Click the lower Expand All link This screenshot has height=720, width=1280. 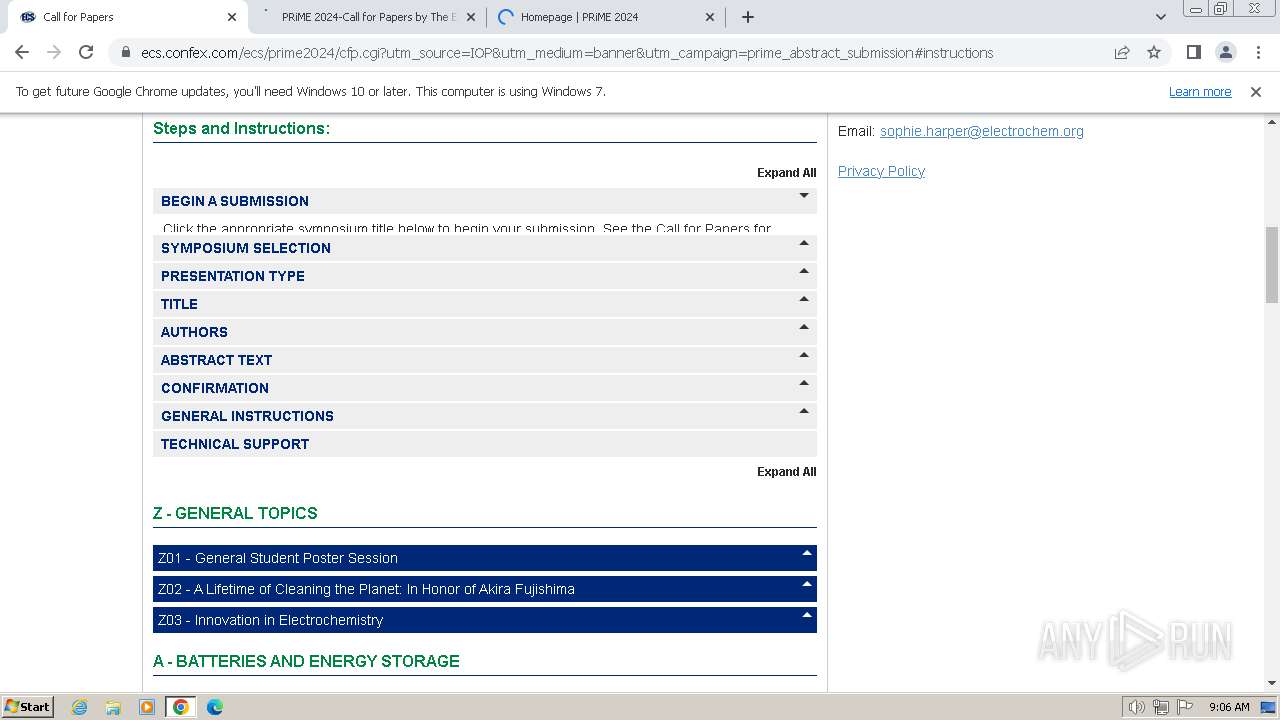[786, 472]
